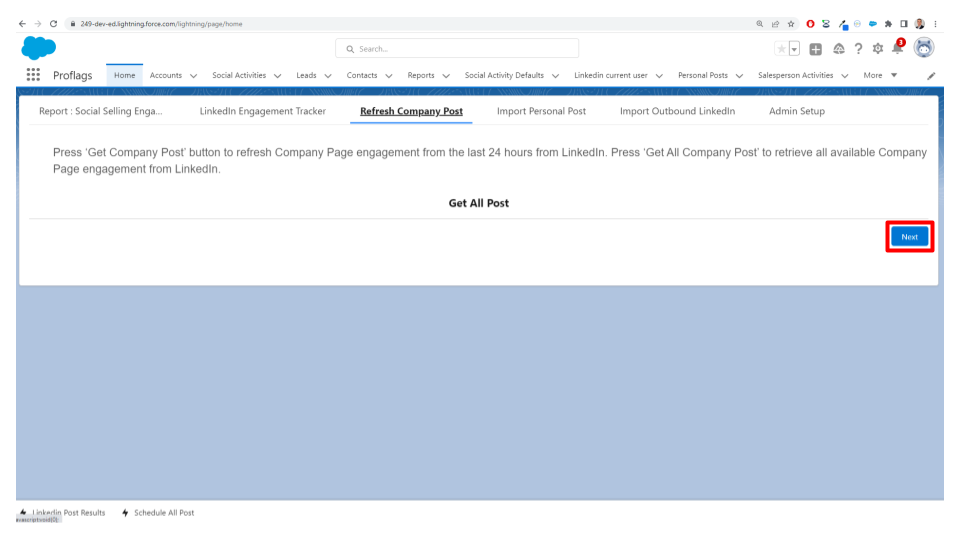The height and width of the screenshot is (540, 960).
Task: Bookmark this page with star icon
Action: pyautogui.click(x=791, y=24)
